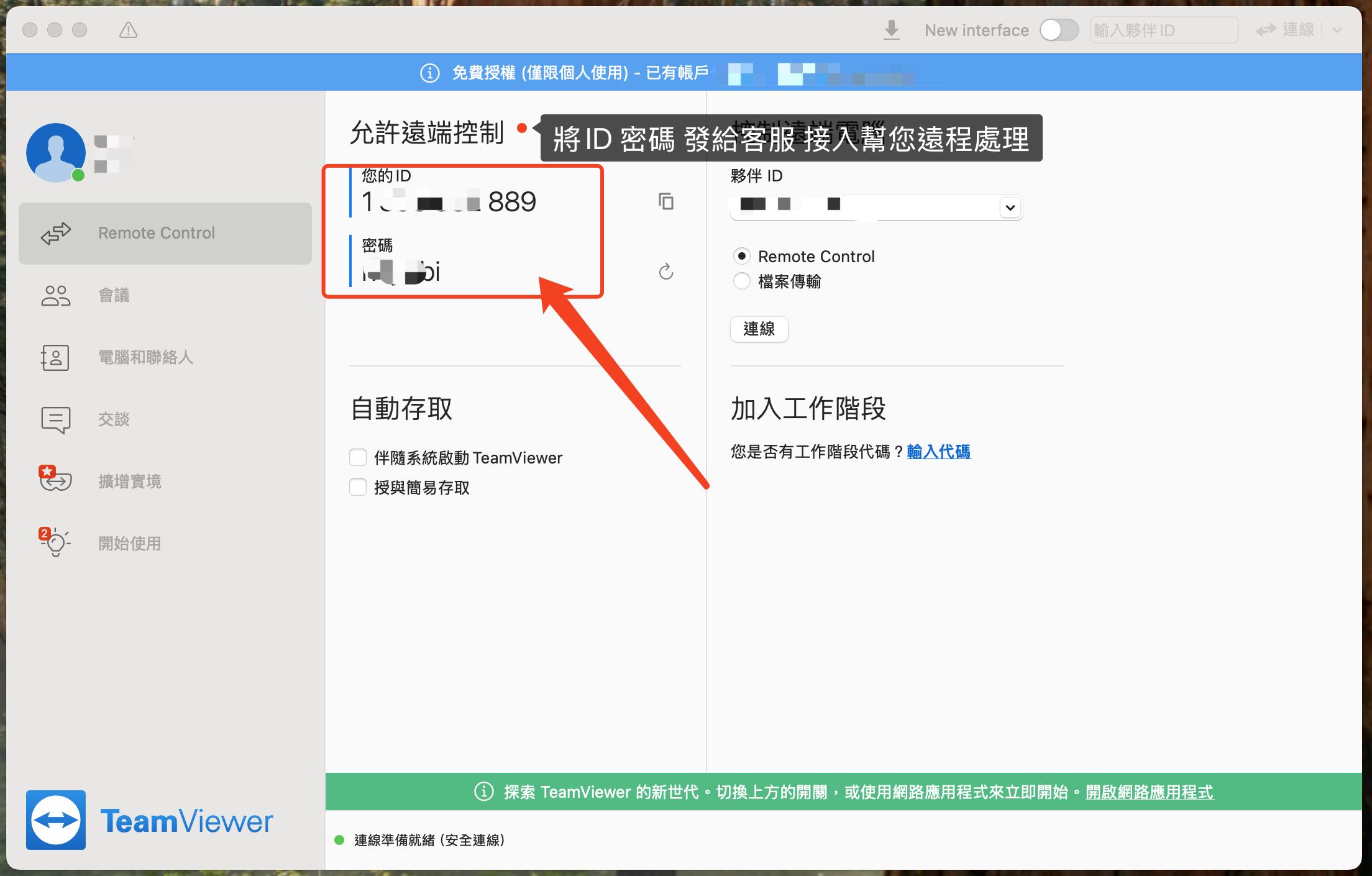Copy your ID using the copy icon
The height and width of the screenshot is (876, 1372).
pos(666,201)
